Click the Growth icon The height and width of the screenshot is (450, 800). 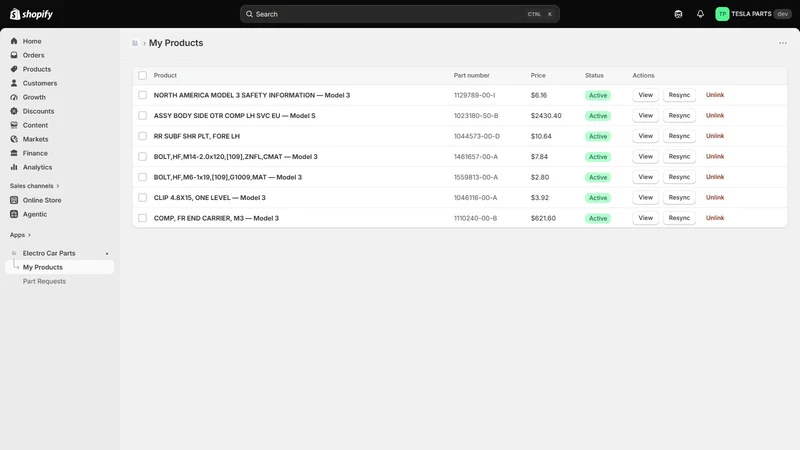point(14,97)
